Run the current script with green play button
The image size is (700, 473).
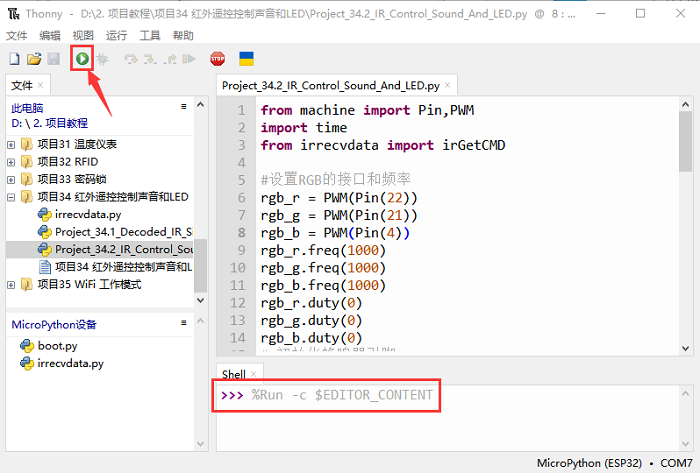coord(82,59)
